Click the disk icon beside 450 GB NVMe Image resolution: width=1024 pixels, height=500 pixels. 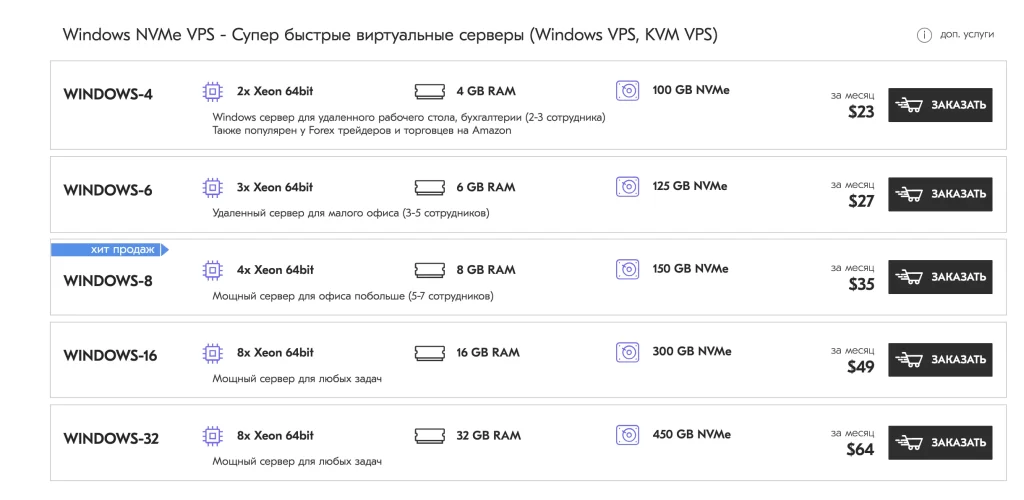coord(627,436)
